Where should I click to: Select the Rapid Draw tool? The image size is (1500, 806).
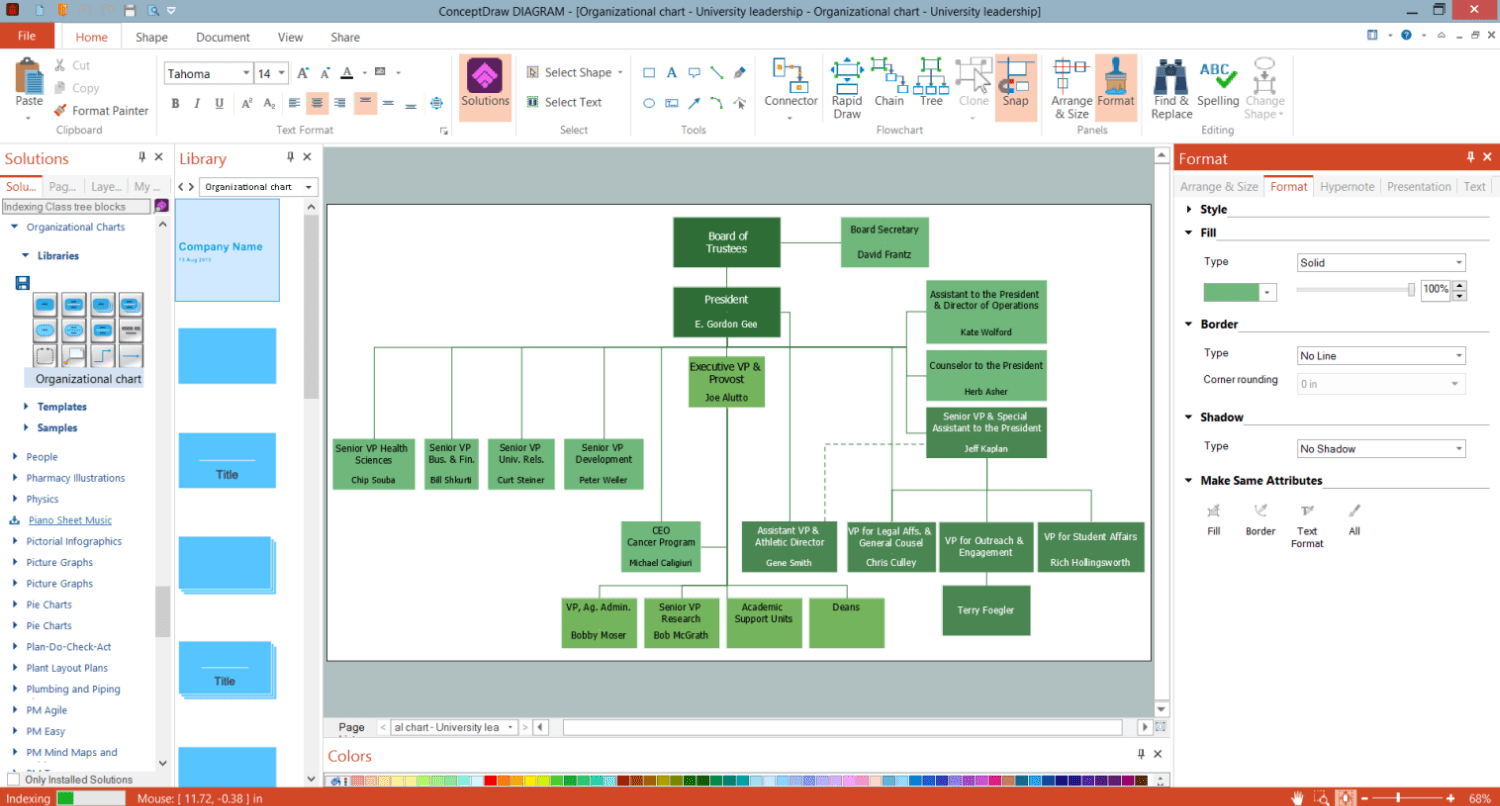(846, 87)
